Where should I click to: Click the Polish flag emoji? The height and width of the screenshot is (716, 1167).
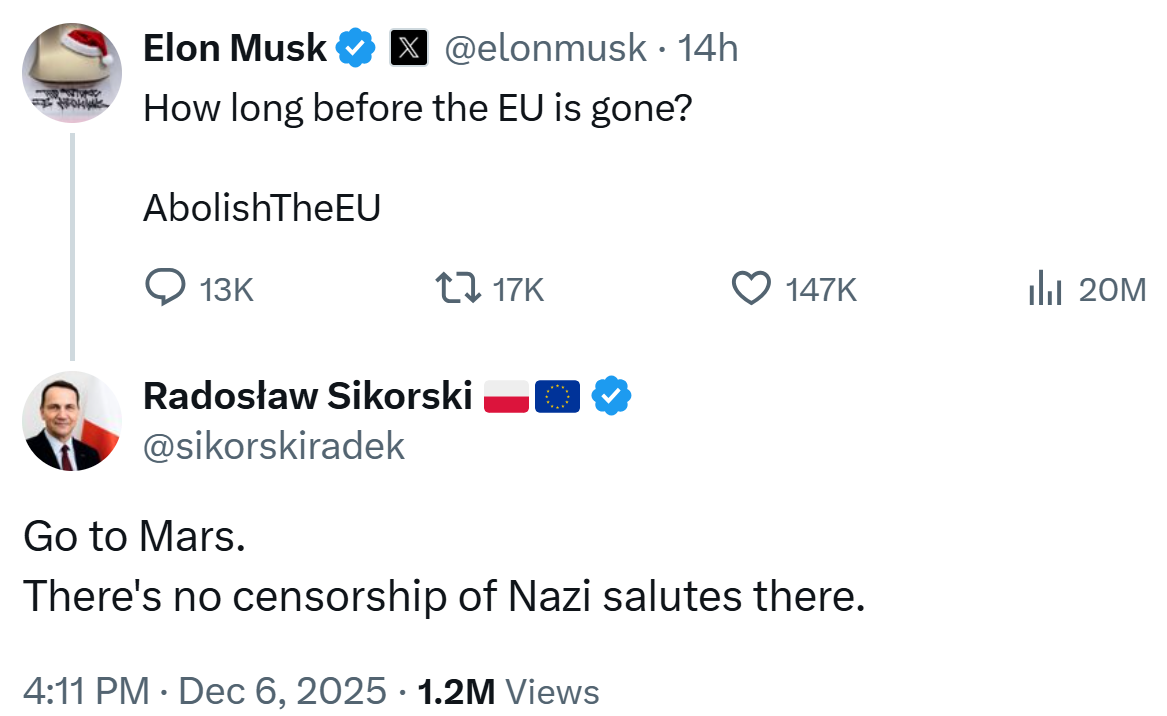506,397
